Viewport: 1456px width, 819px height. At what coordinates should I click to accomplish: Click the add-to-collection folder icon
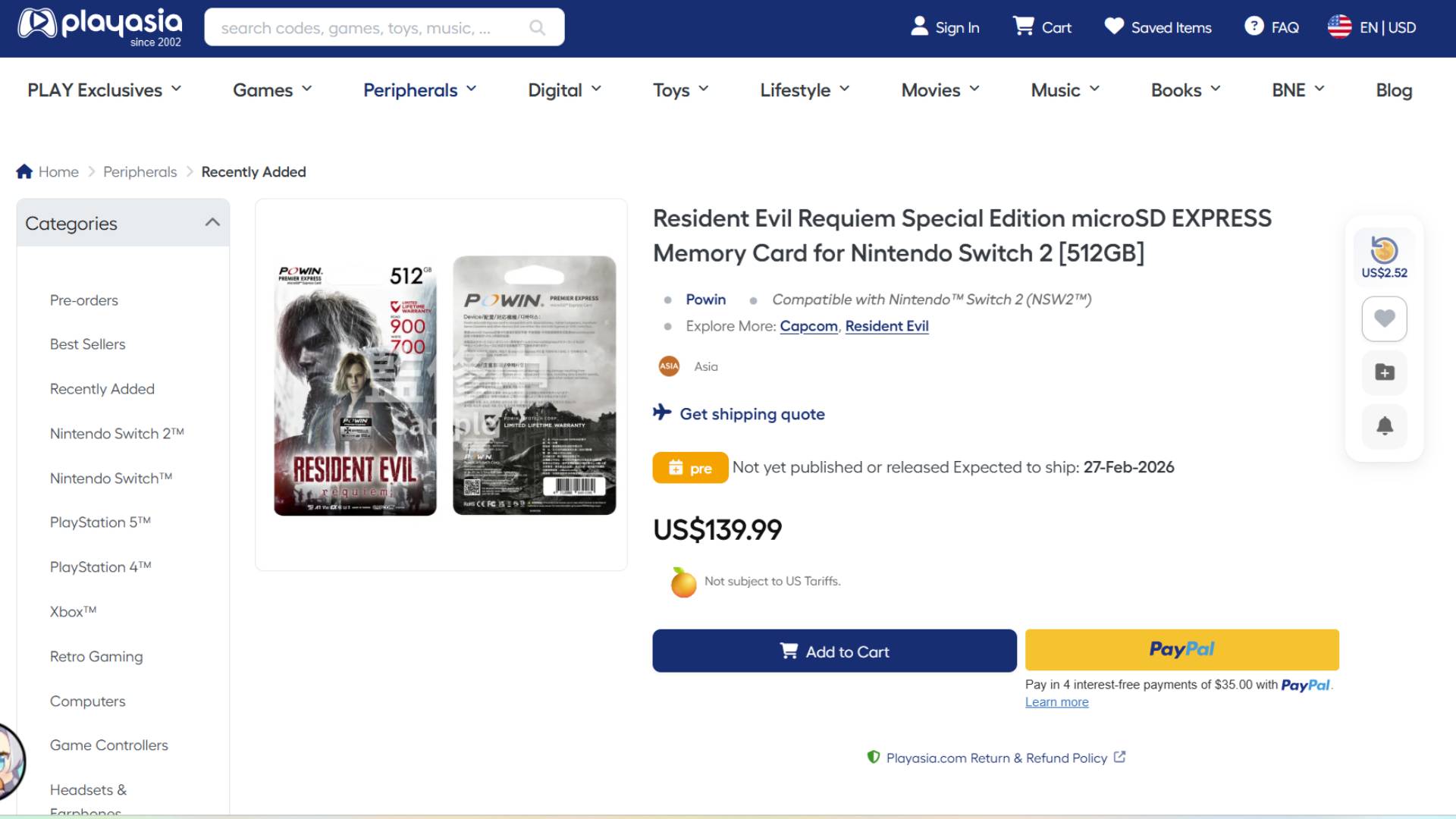(x=1383, y=372)
